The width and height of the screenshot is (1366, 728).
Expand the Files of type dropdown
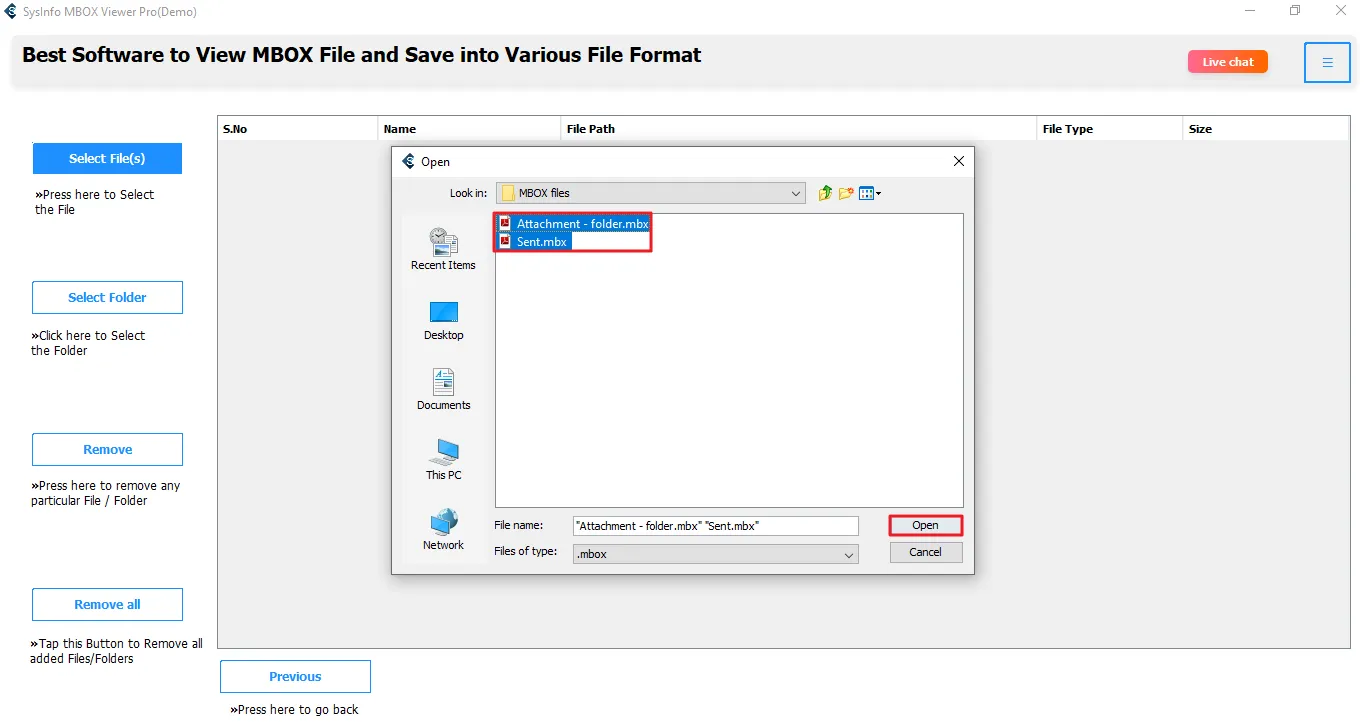coord(849,554)
